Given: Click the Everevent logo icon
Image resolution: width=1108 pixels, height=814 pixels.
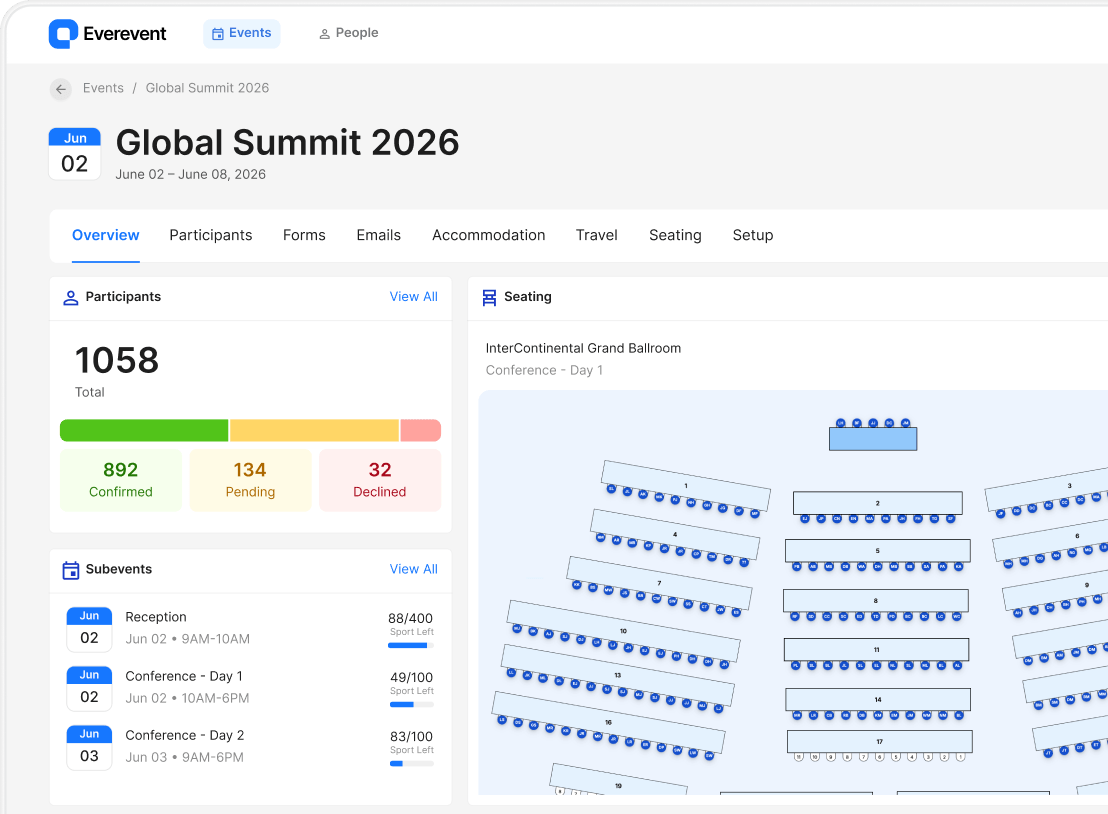Looking at the screenshot, I should (63, 33).
